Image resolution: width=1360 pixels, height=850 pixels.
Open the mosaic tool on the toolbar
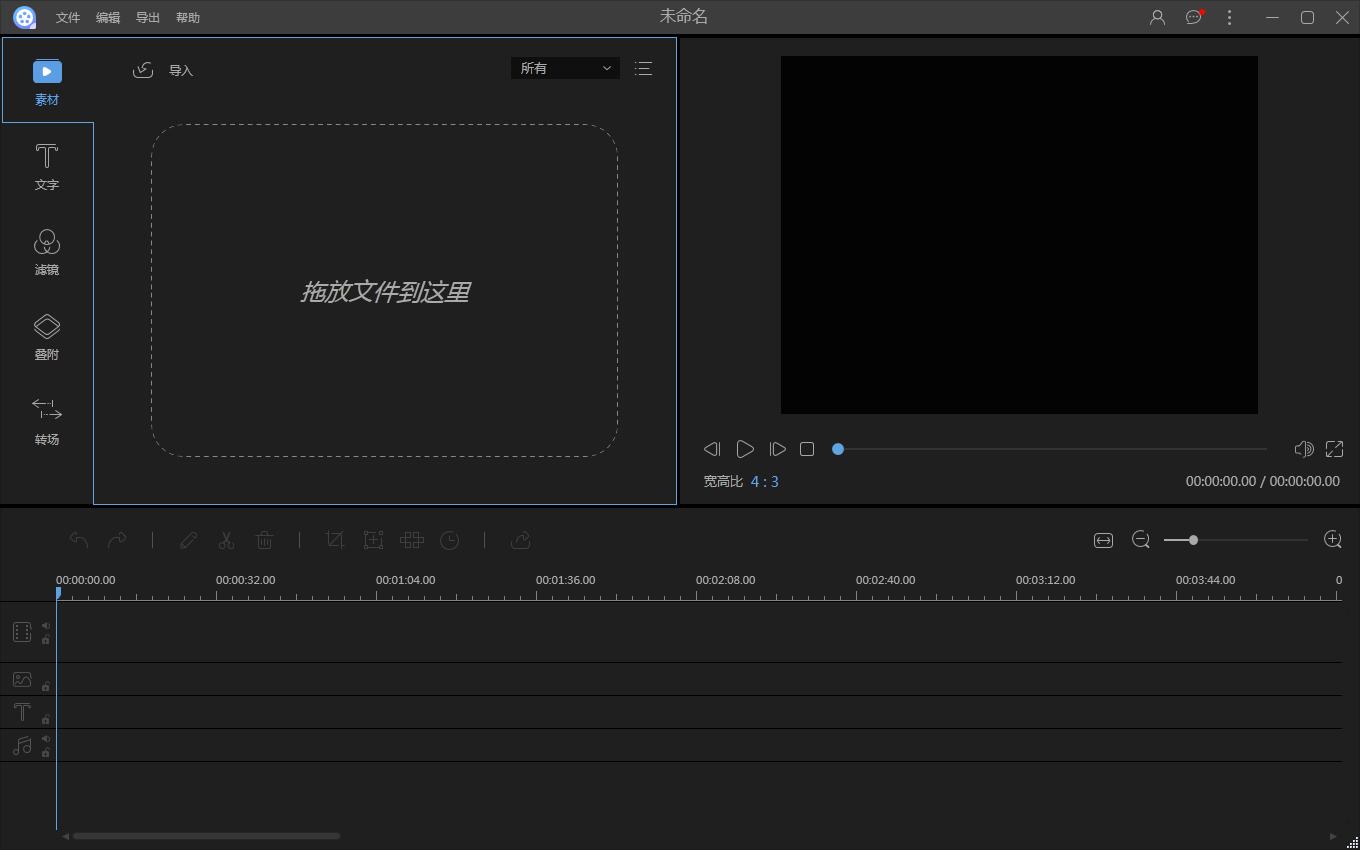(x=411, y=540)
